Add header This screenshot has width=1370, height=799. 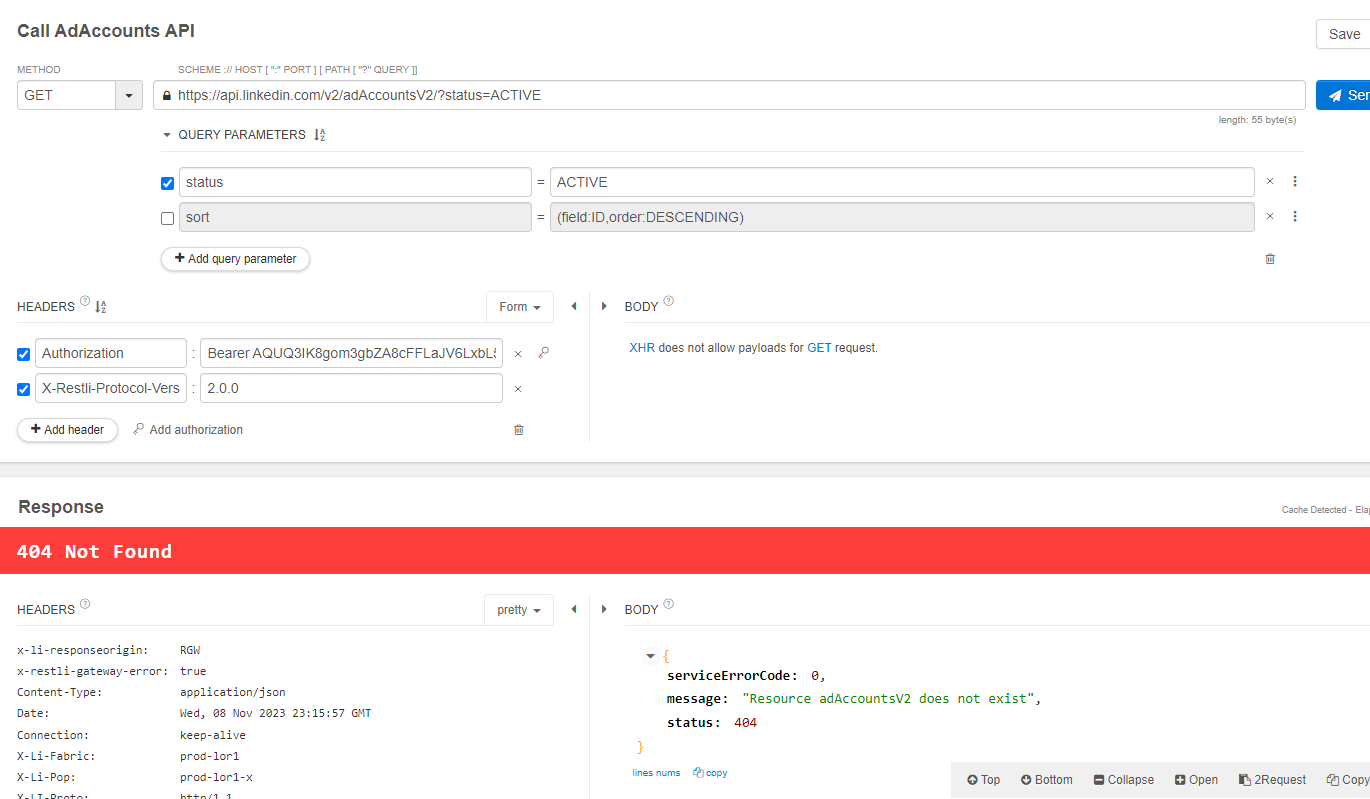click(68, 430)
